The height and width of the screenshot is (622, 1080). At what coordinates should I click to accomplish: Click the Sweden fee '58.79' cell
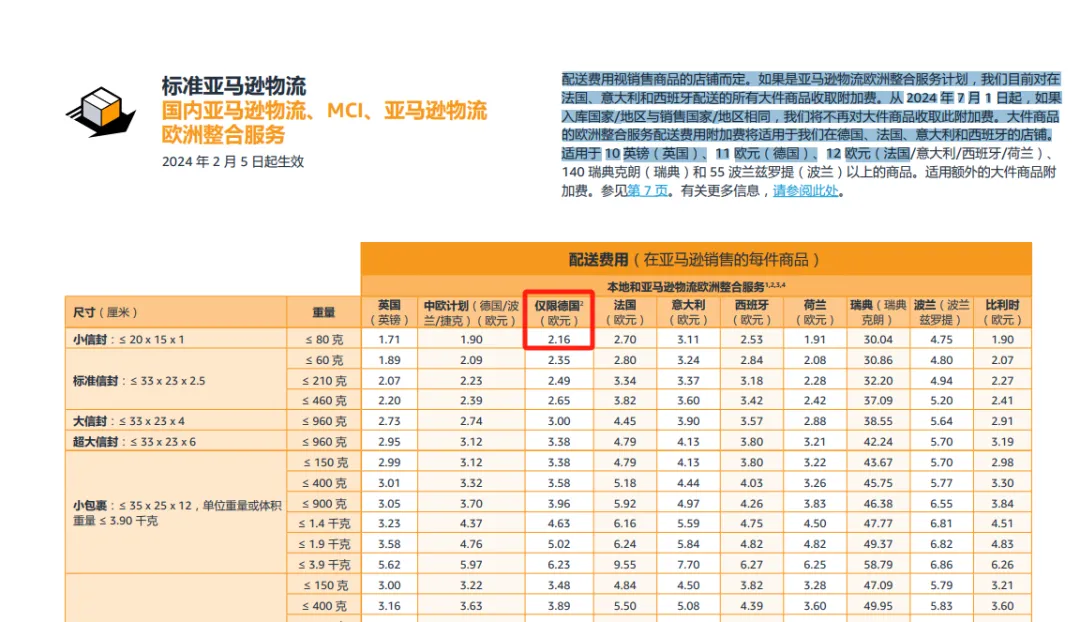[x=878, y=565]
